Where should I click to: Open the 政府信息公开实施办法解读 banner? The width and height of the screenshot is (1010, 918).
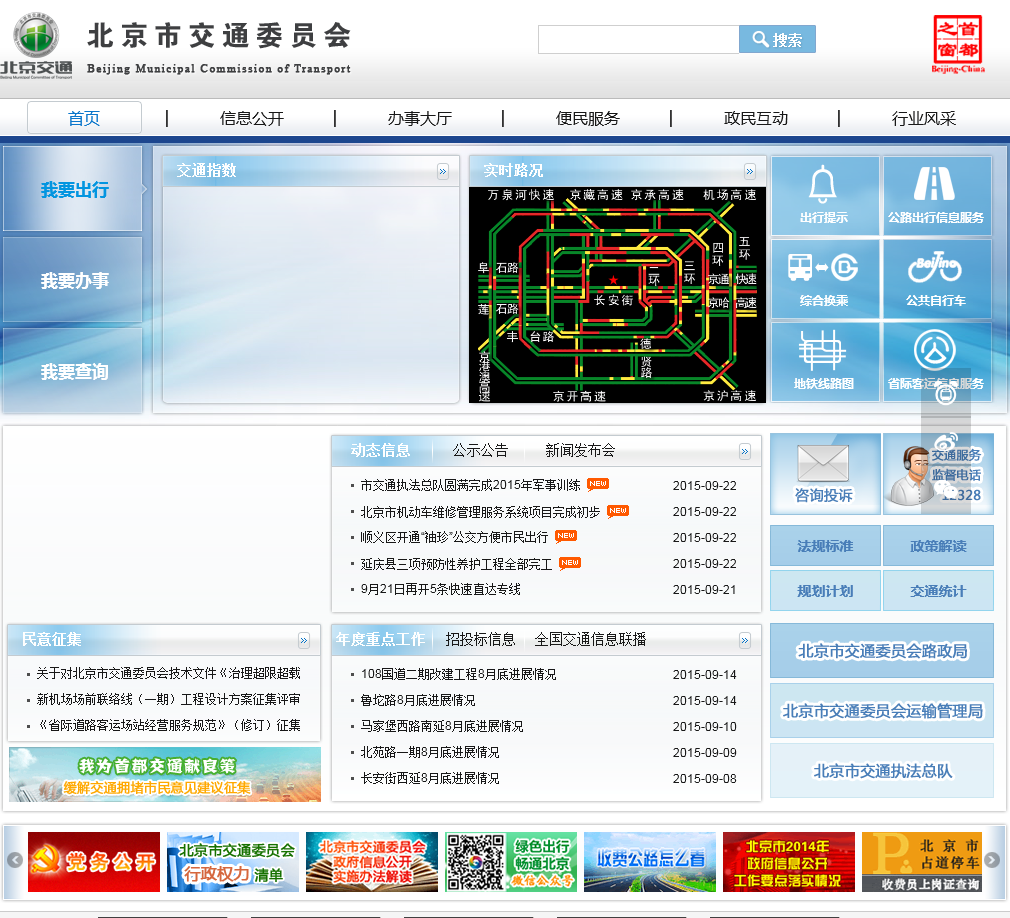coord(372,862)
